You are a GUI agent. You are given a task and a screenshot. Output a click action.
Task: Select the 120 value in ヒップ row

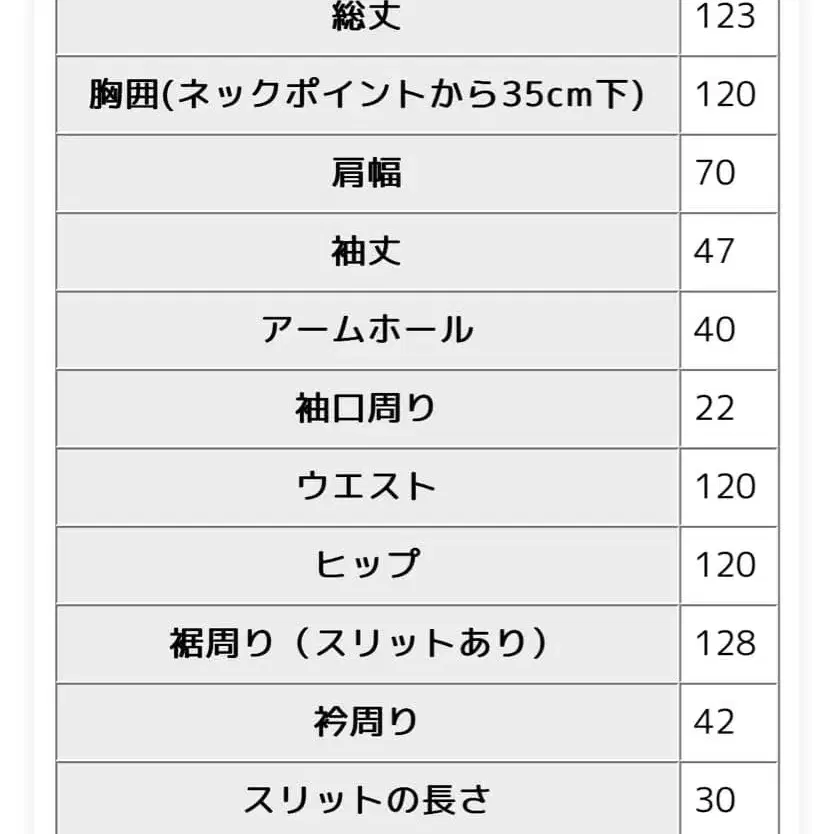(725, 565)
